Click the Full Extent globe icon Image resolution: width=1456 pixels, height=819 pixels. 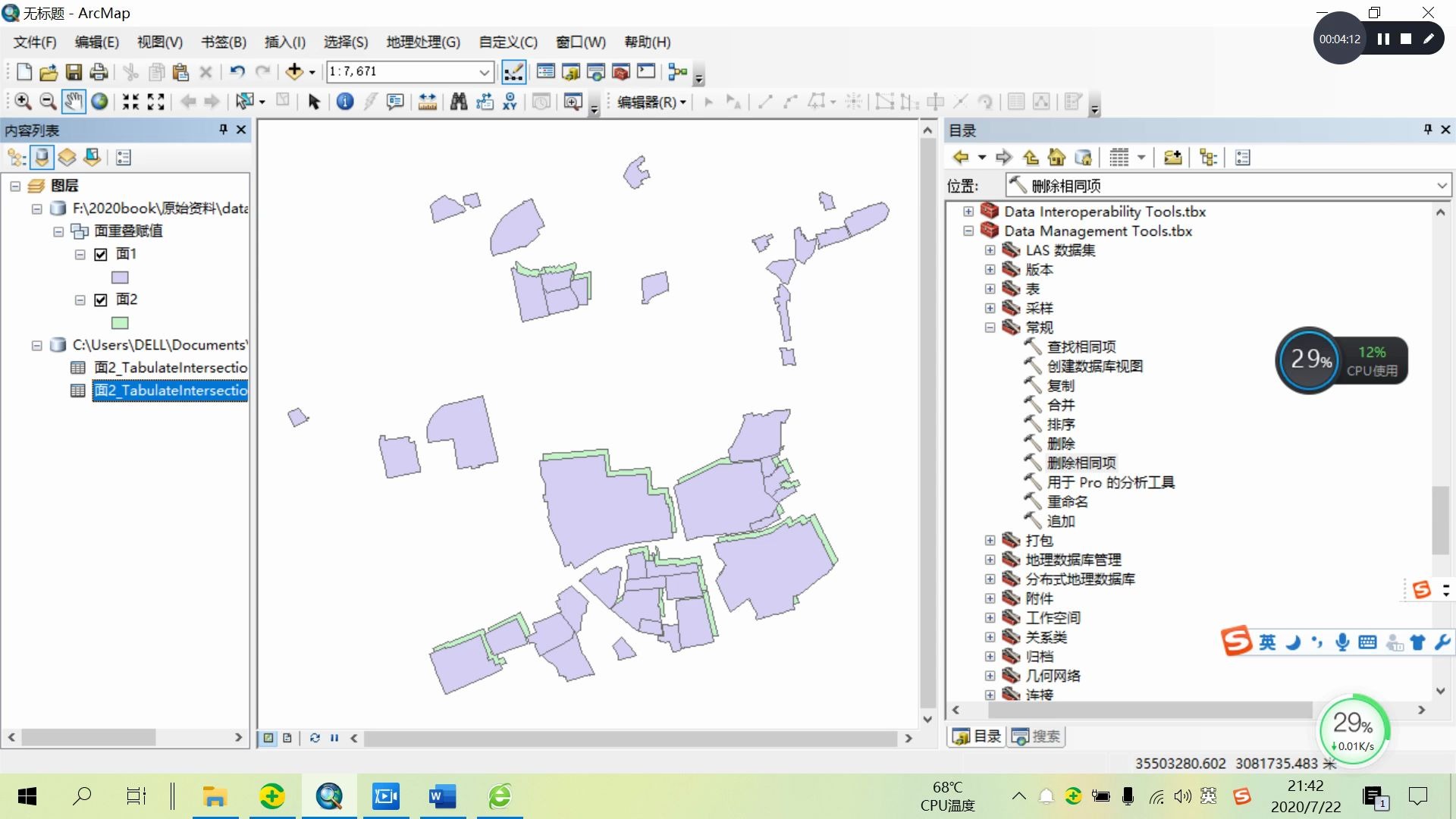point(99,102)
